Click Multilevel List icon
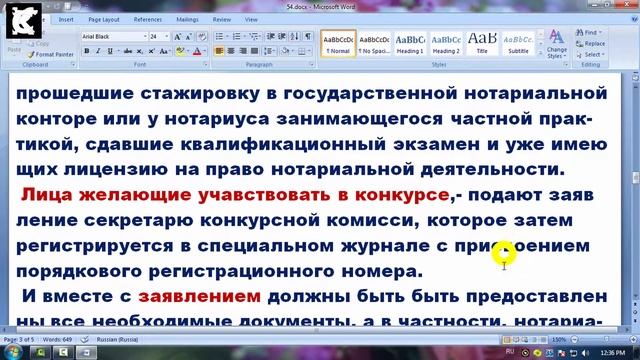The height and width of the screenshot is (360, 640). pos(254,37)
